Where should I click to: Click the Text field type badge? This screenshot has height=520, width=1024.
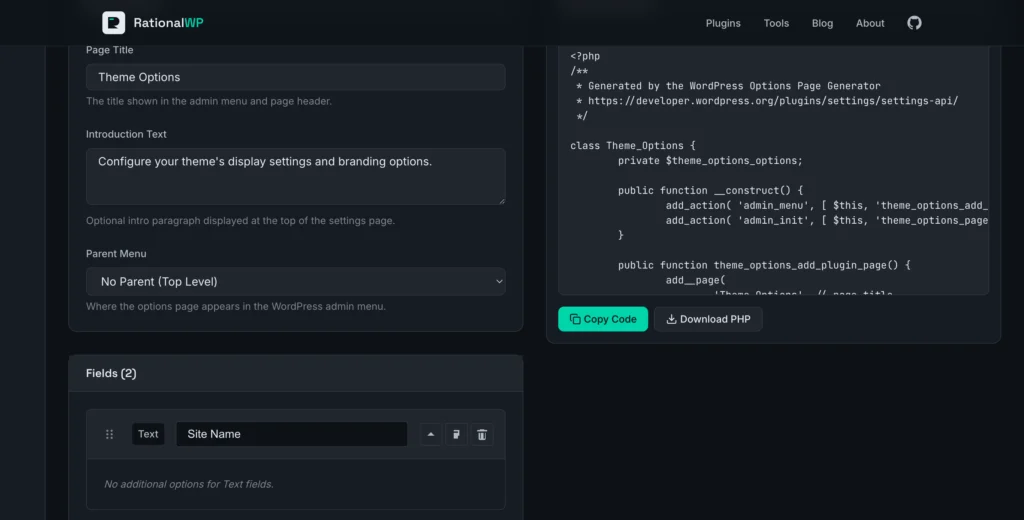(148, 434)
